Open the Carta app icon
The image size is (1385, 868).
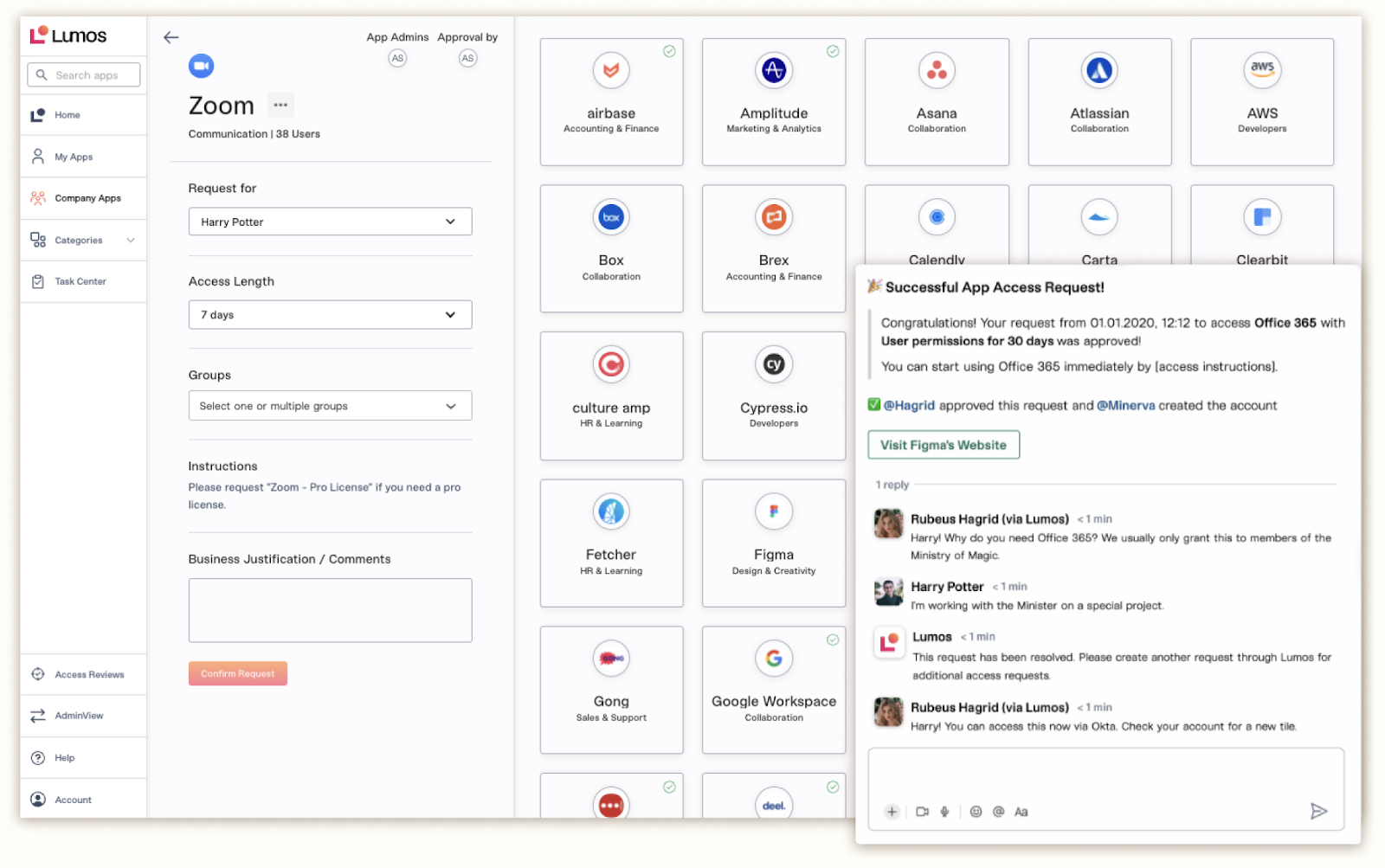pyautogui.click(x=1099, y=217)
